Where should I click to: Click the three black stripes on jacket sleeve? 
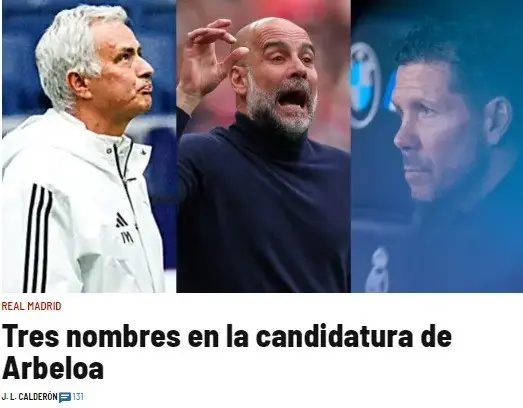[x=37, y=238]
